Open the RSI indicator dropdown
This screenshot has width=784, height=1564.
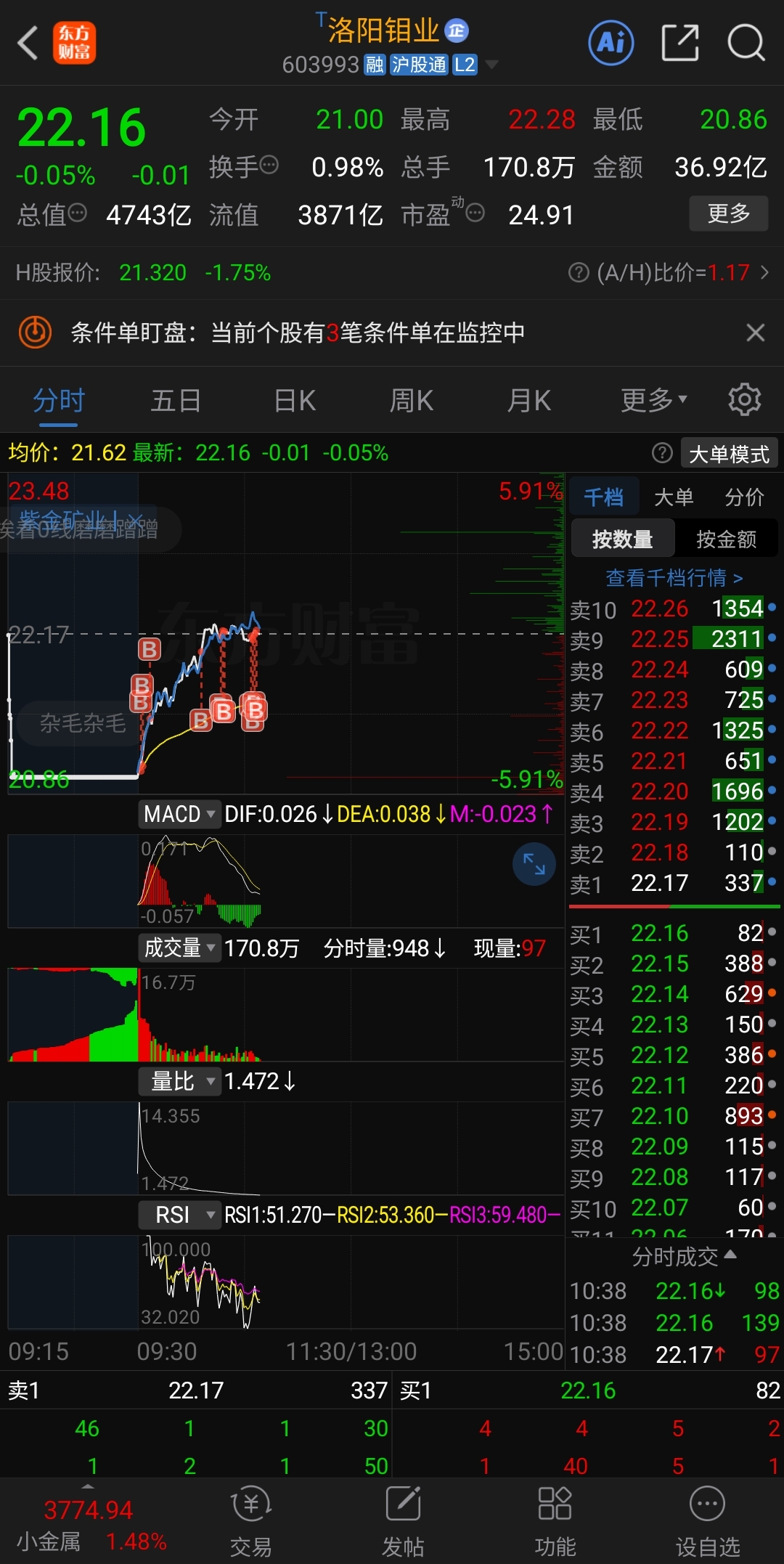click(x=179, y=1215)
